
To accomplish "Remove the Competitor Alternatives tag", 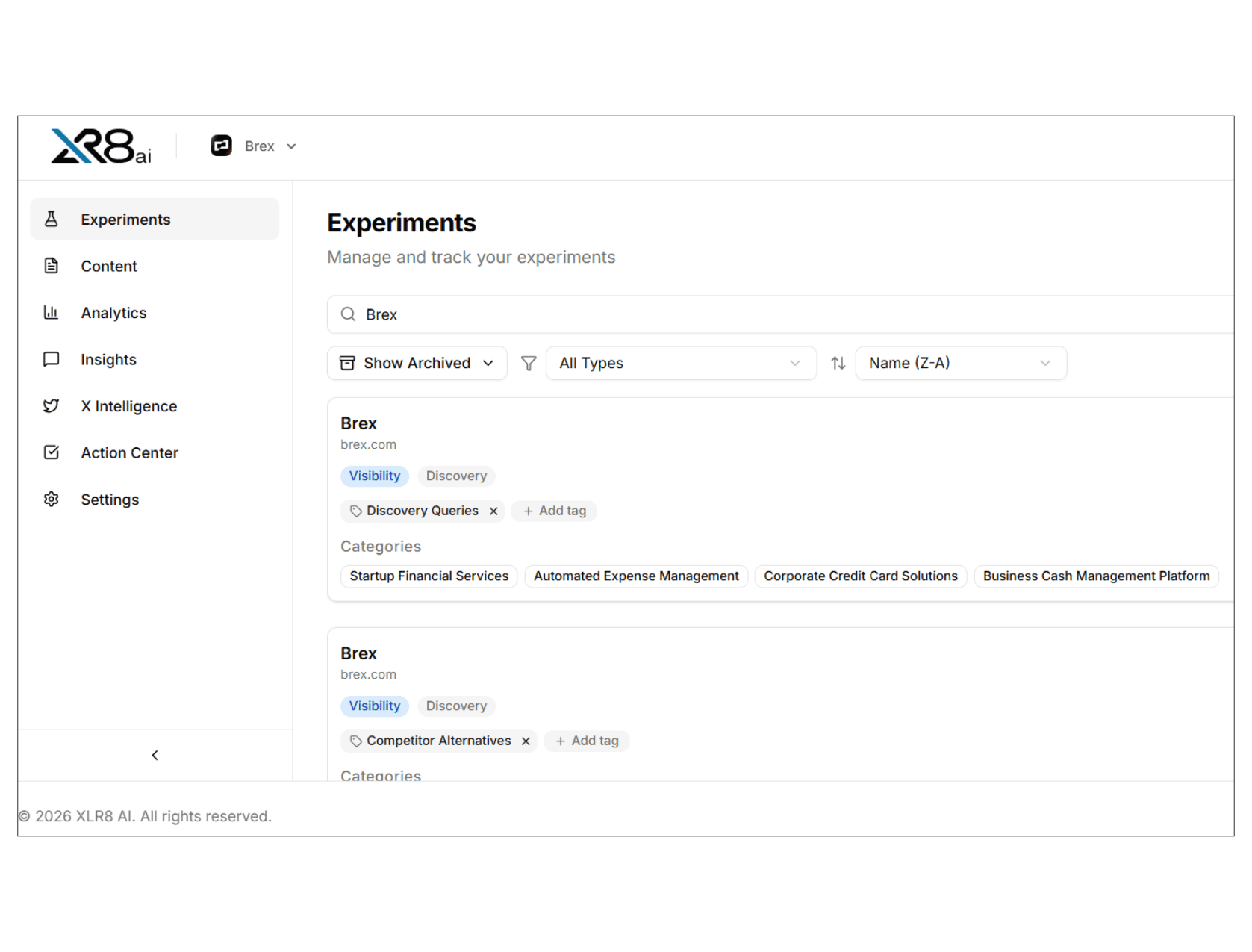I will point(526,741).
